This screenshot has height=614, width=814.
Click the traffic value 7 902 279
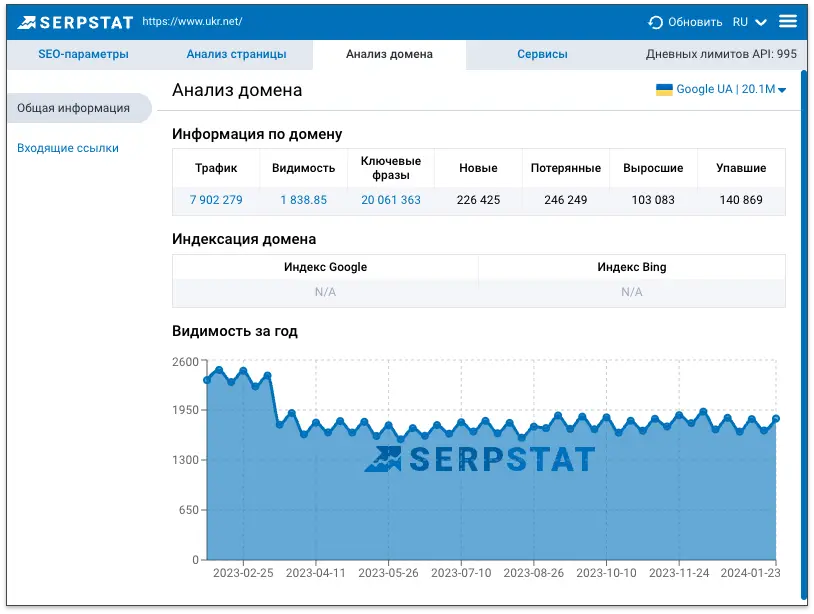[217, 201]
